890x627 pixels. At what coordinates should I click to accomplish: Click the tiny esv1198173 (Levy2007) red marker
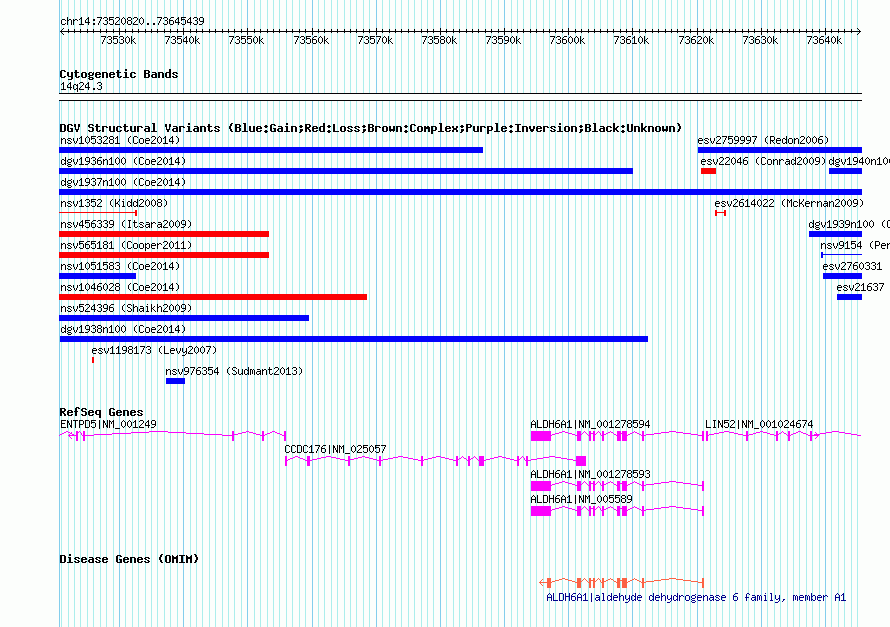point(93,360)
